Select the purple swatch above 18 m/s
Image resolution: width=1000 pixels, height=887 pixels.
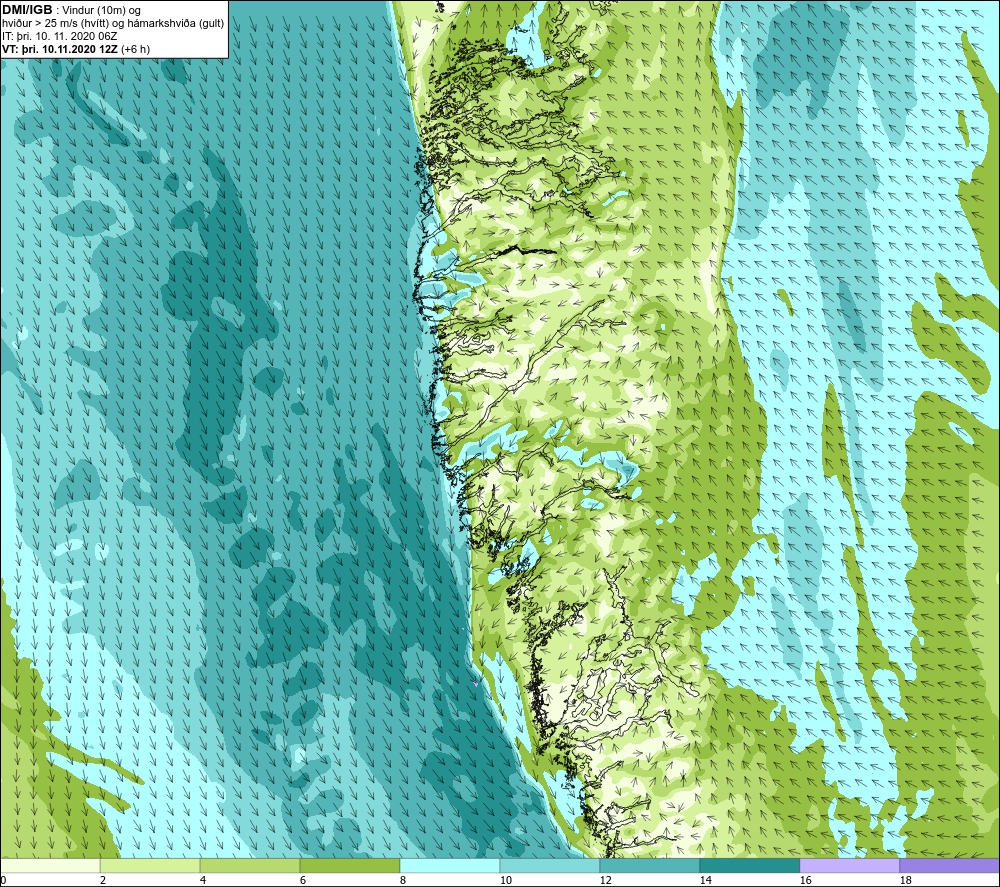(949, 866)
